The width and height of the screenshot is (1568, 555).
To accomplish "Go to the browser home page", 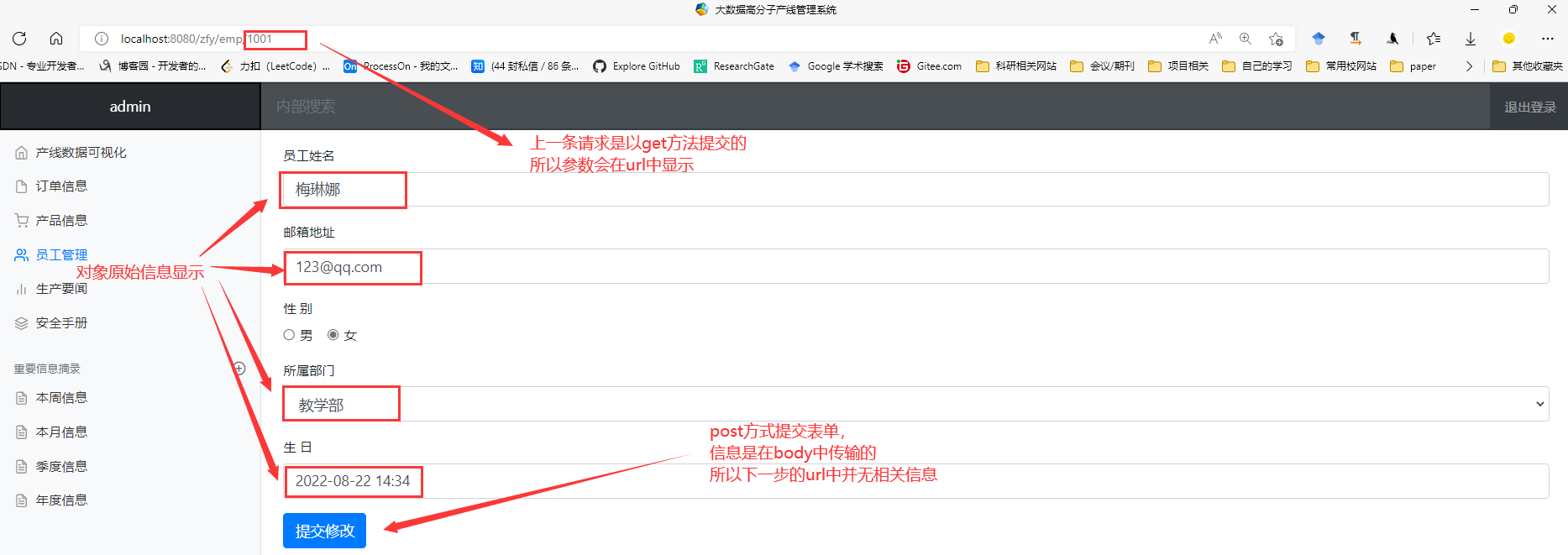I will [56, 39].
